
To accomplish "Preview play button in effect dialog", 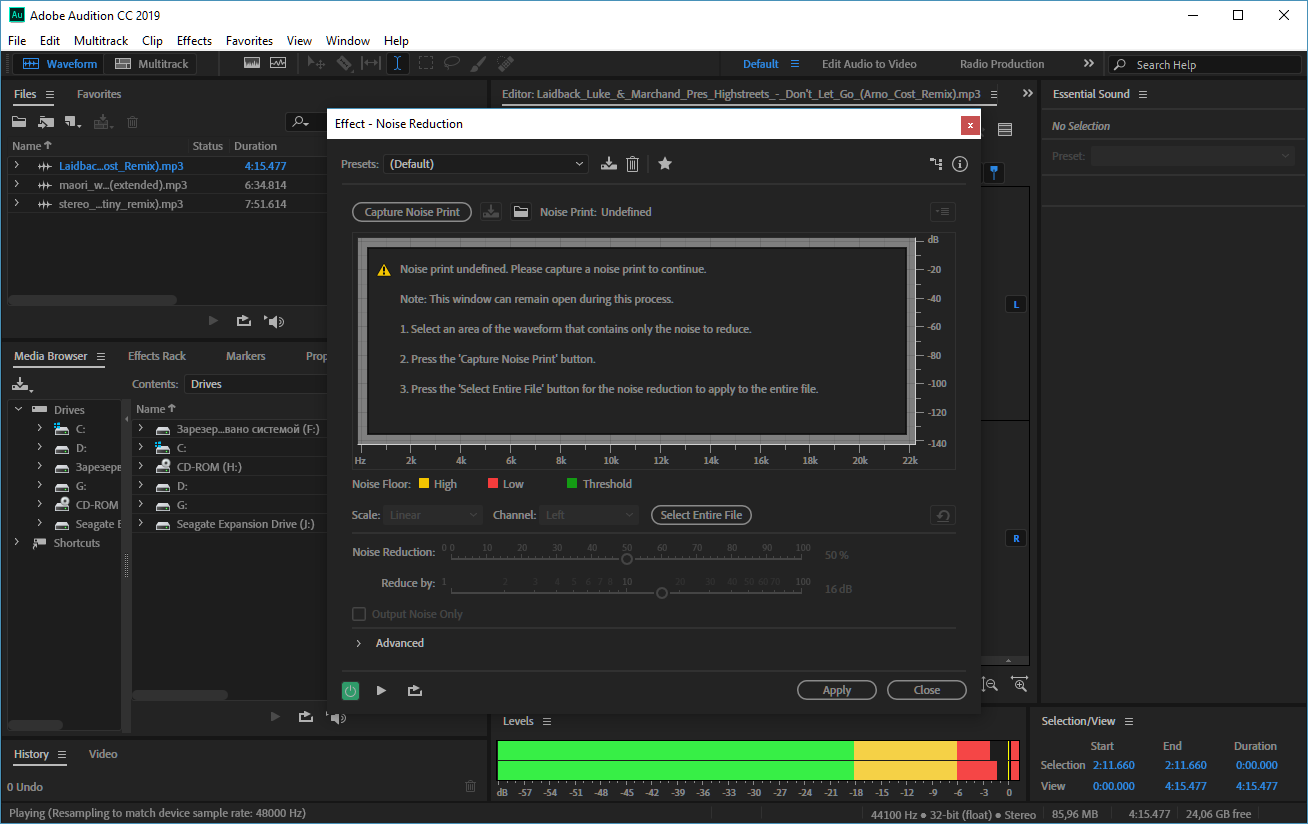I will tap(381, 690).
